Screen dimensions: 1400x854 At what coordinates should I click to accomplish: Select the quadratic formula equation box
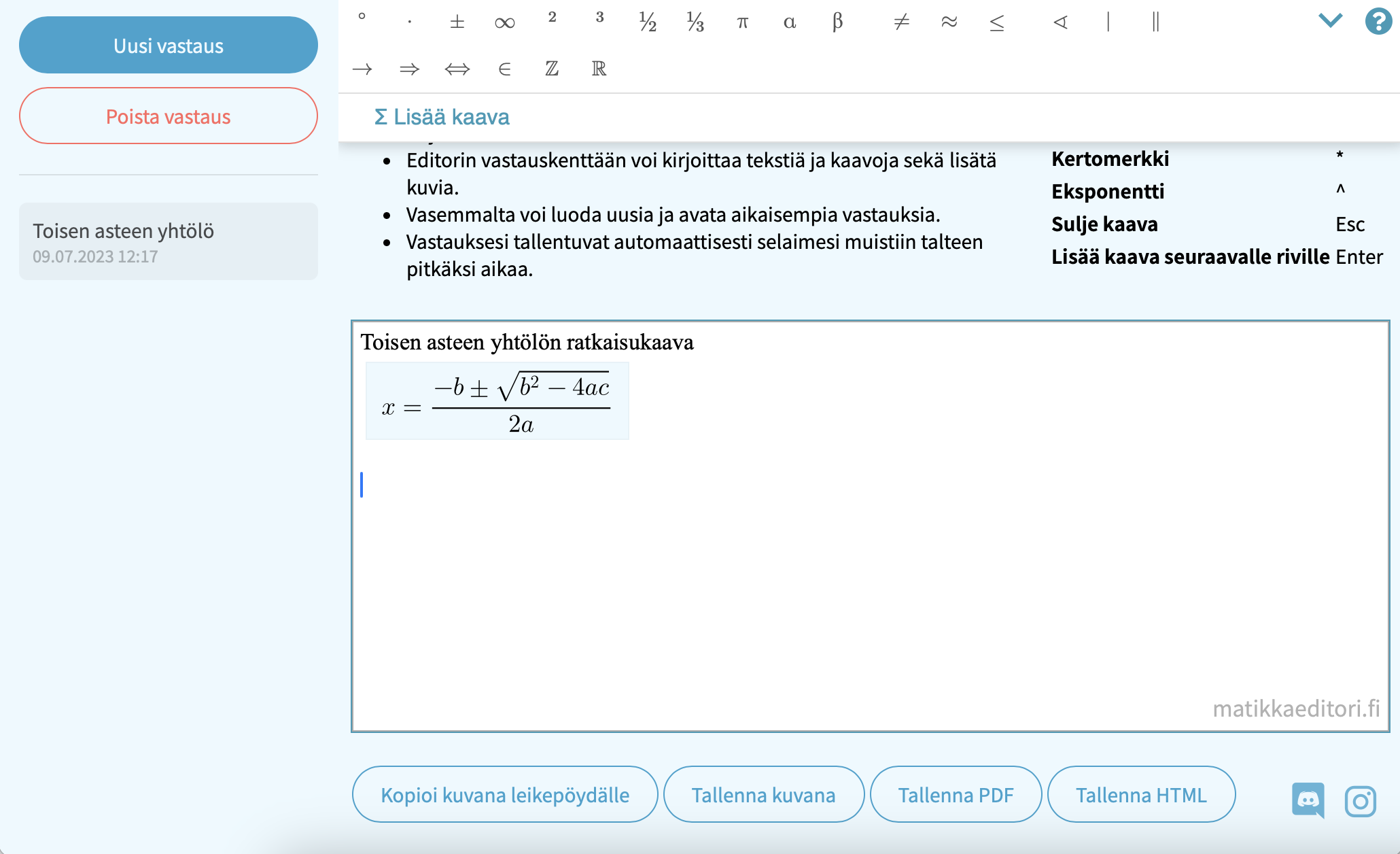tap(497, 402)
